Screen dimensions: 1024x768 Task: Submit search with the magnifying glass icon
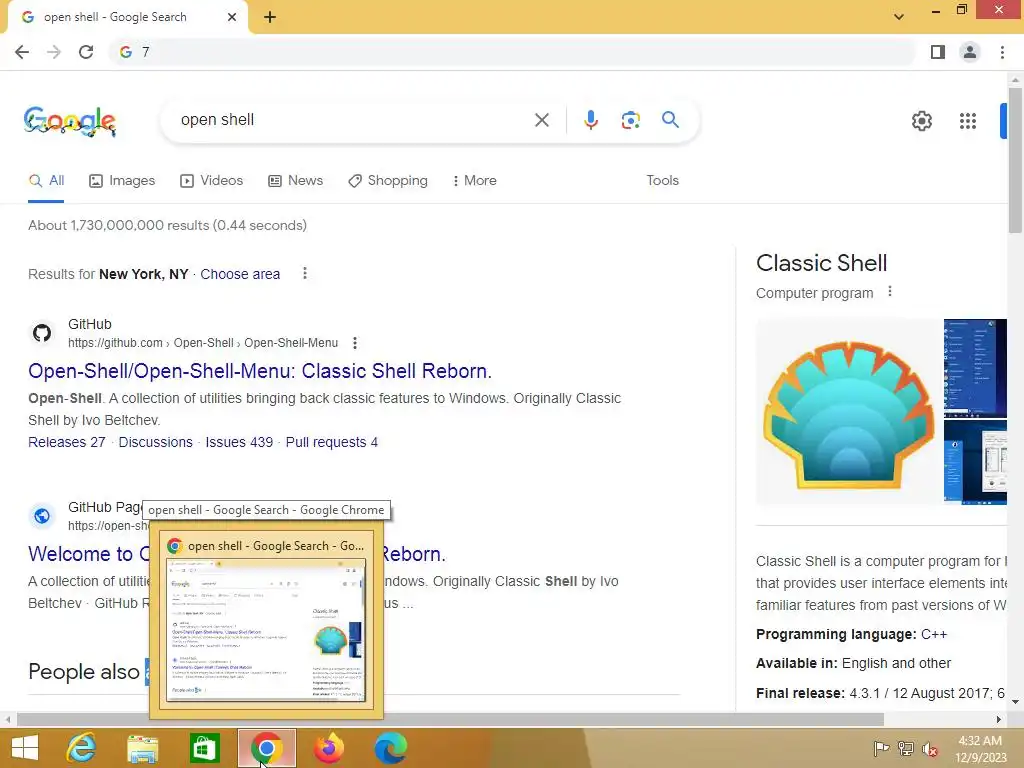click(x=670, y=120)
